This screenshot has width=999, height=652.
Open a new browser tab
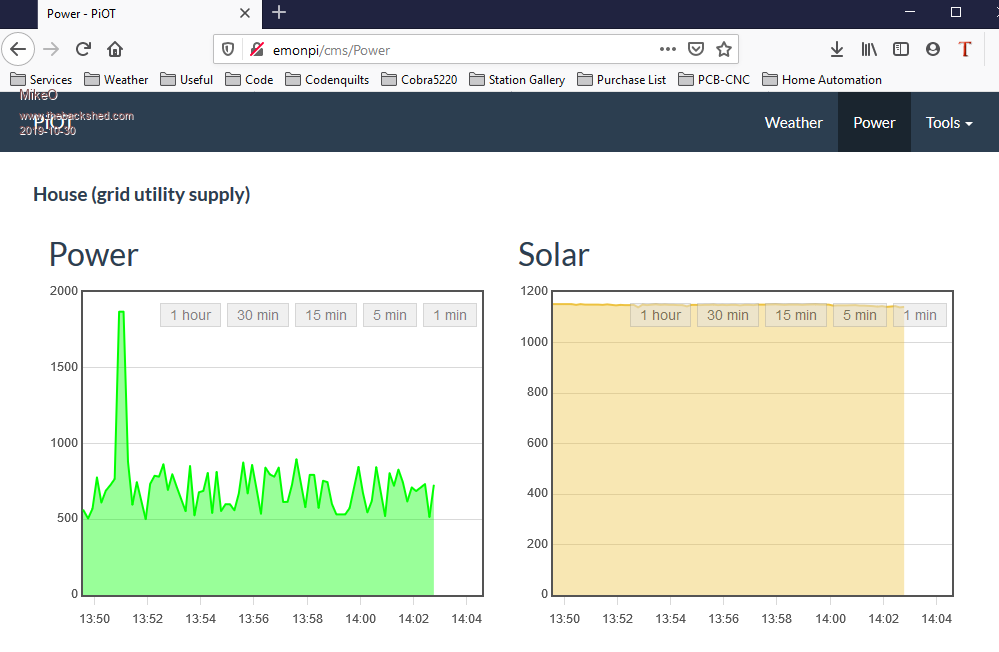click(x=279, y=12)
